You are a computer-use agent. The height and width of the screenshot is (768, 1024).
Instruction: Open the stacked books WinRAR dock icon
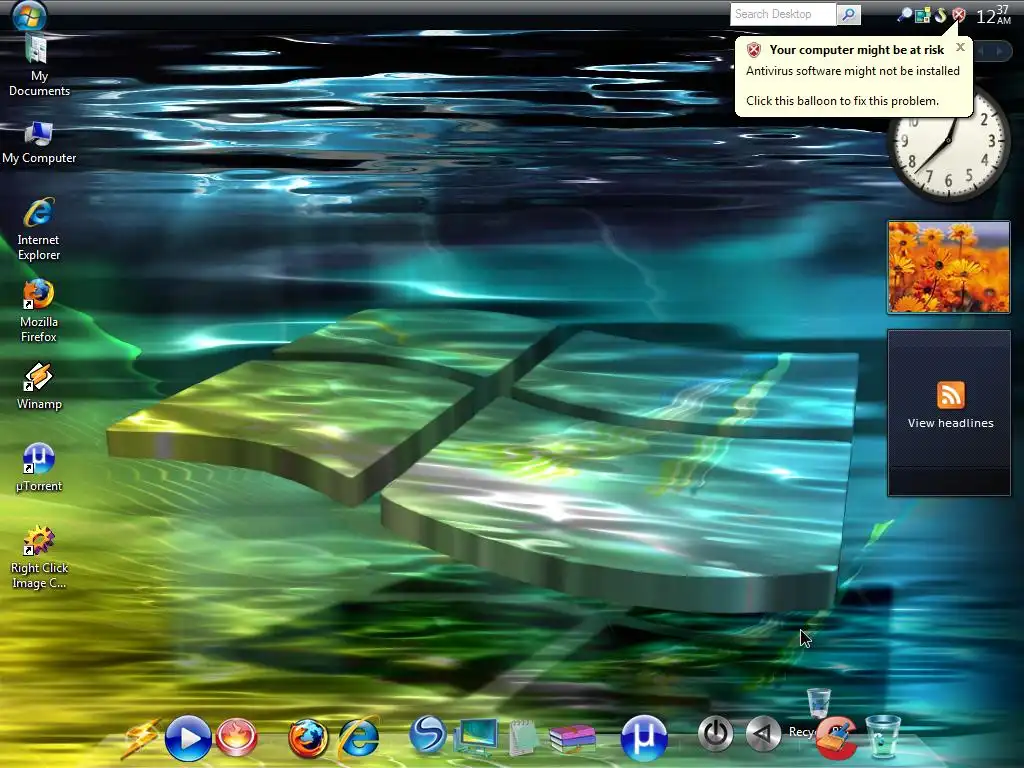click(x=572, y=738)
